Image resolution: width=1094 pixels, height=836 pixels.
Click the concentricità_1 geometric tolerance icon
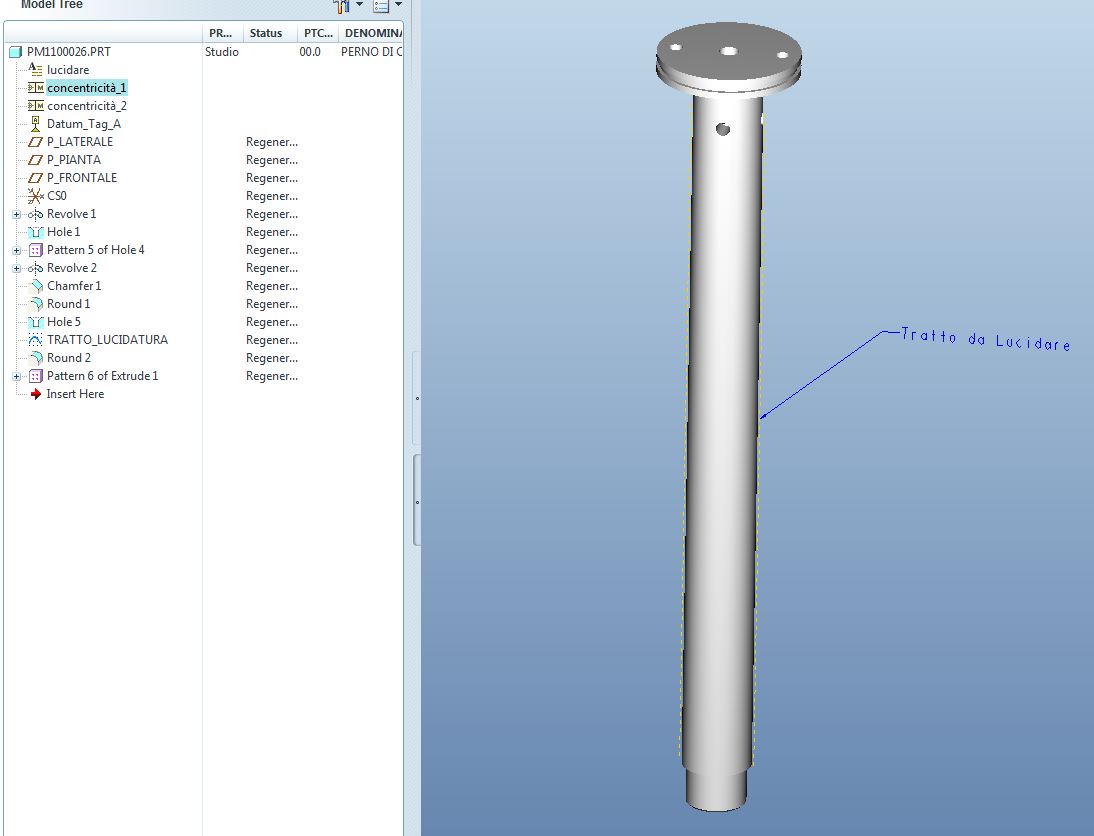[x=36, y=87]
